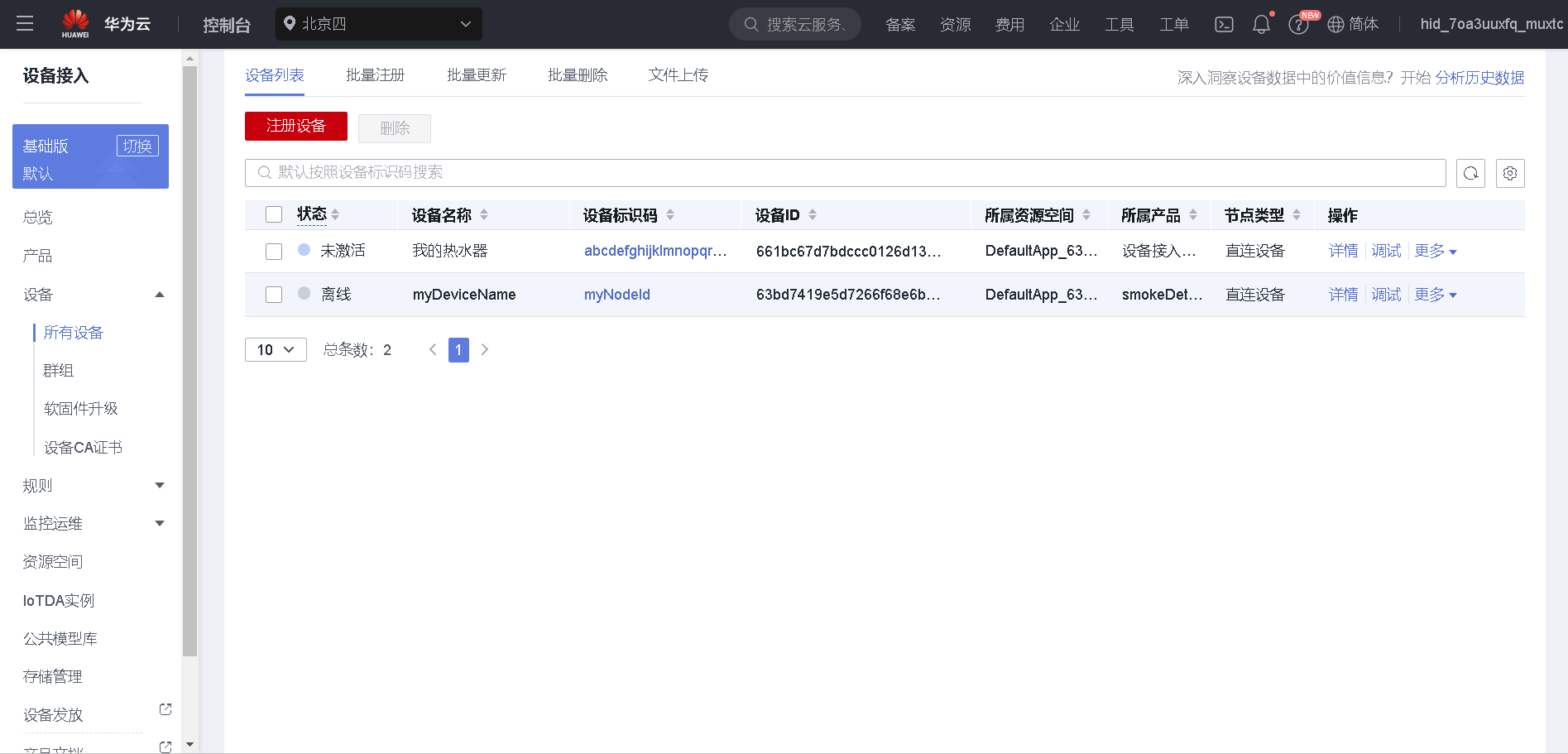The width and height of the screenshot is (1568, 754).
Task: Go to the next page arrow
Action: (485, 349)
